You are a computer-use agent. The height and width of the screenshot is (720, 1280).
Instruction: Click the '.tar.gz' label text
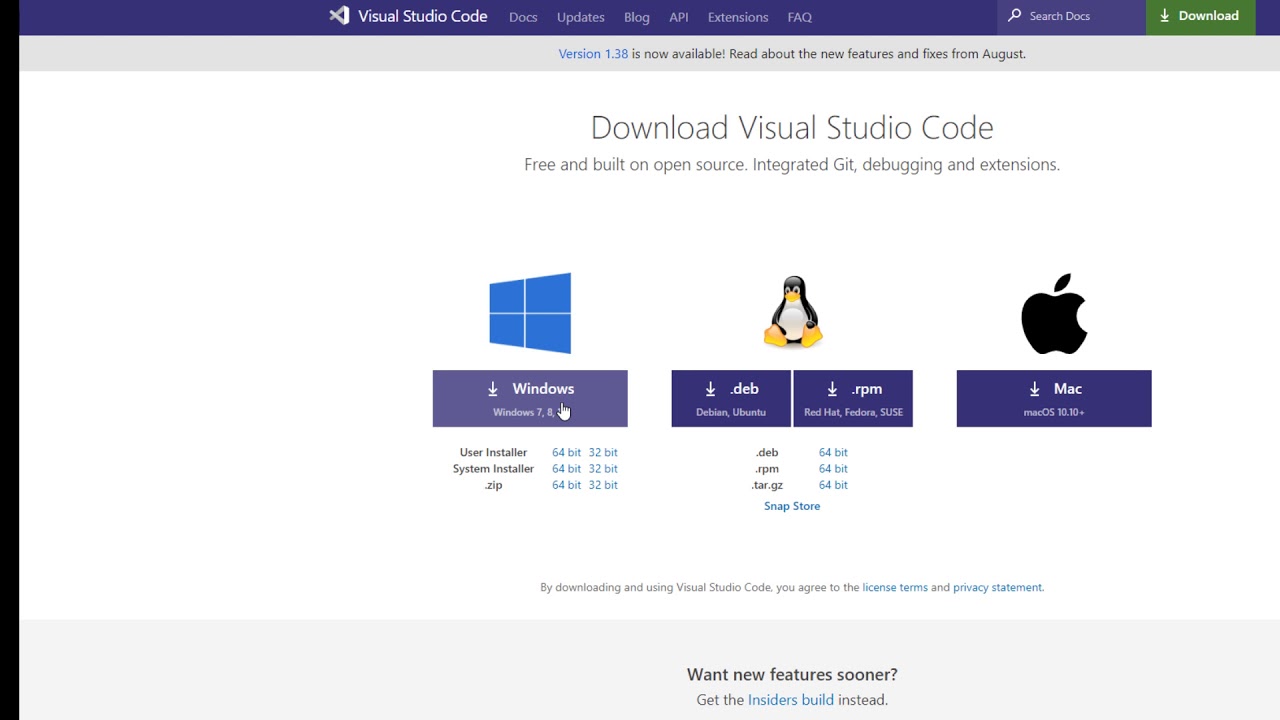tap(767, 485)
